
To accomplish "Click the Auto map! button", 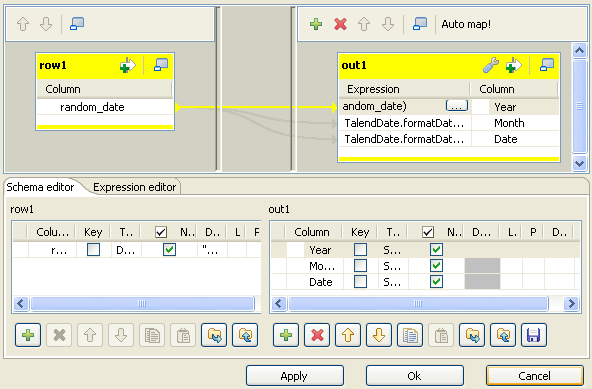I will pos(466,24).
